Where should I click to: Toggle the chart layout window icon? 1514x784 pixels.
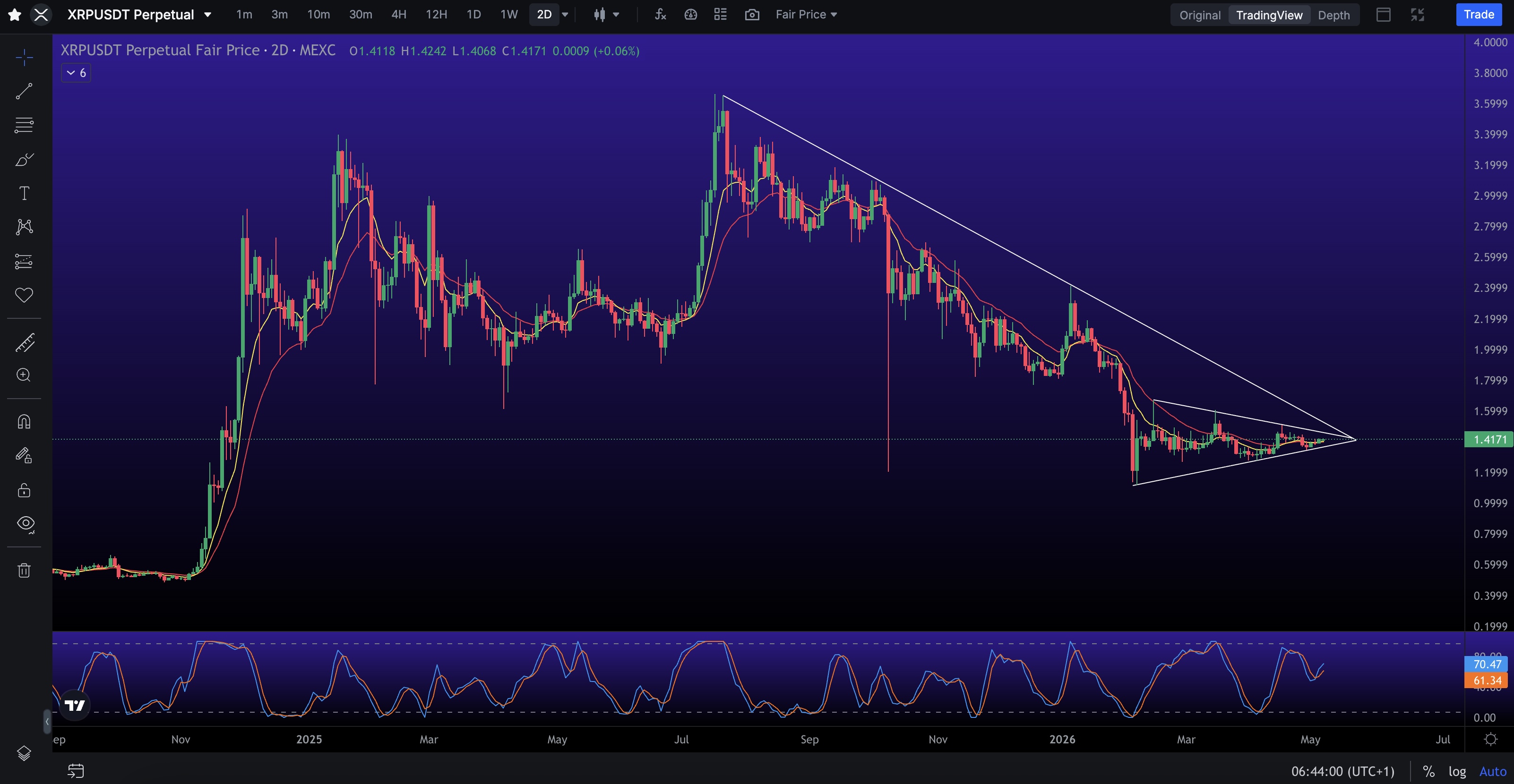point(1384,15)
